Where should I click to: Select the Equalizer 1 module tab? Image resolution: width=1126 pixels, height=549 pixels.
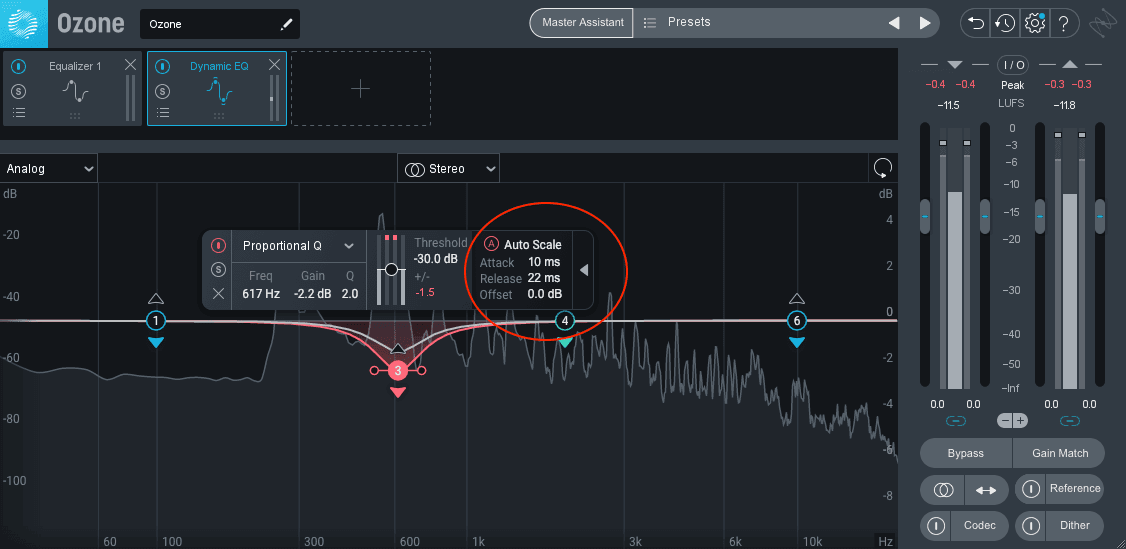click(x=72, y=89)
